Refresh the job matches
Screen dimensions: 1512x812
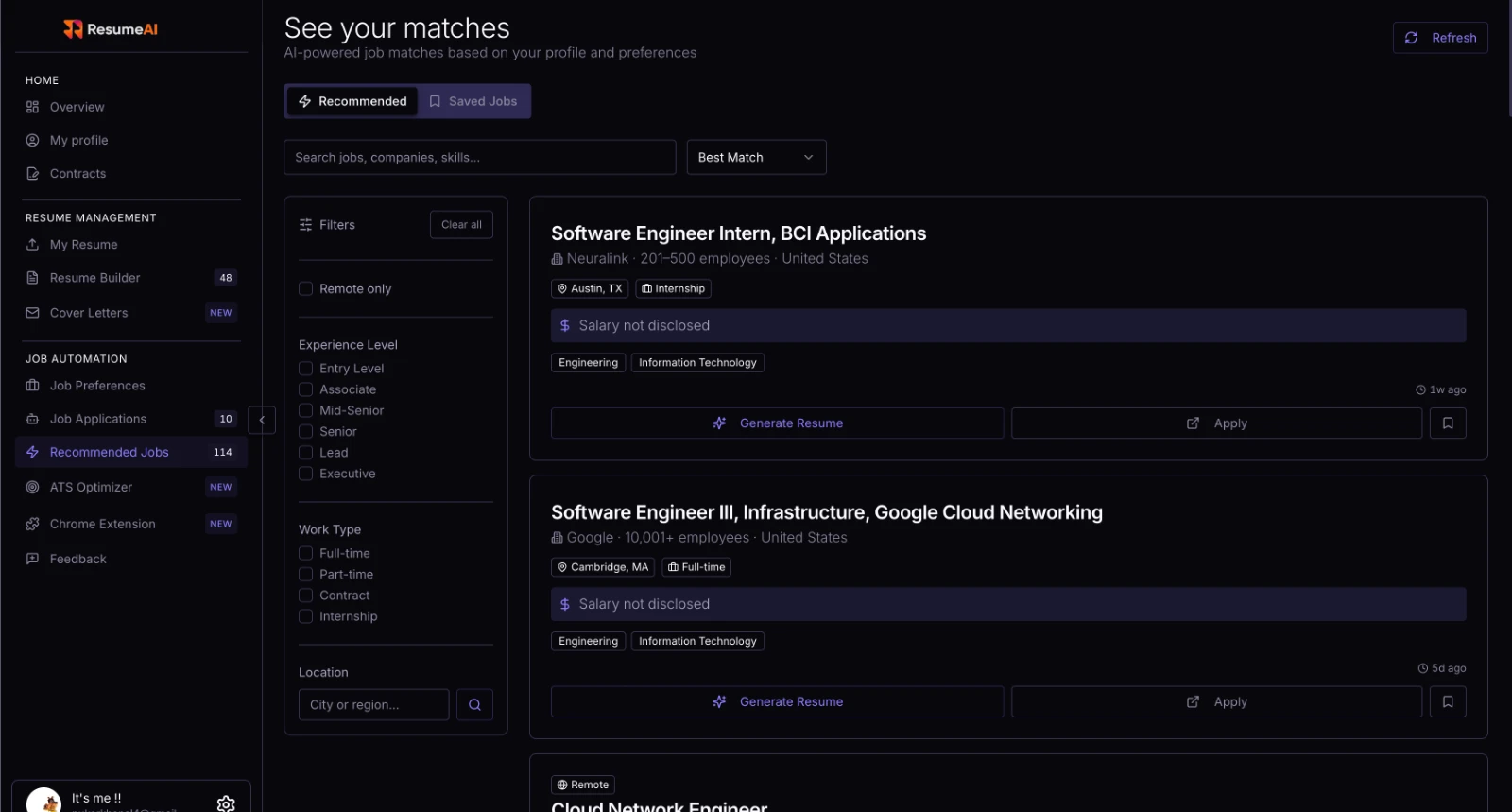[1440, 38]
